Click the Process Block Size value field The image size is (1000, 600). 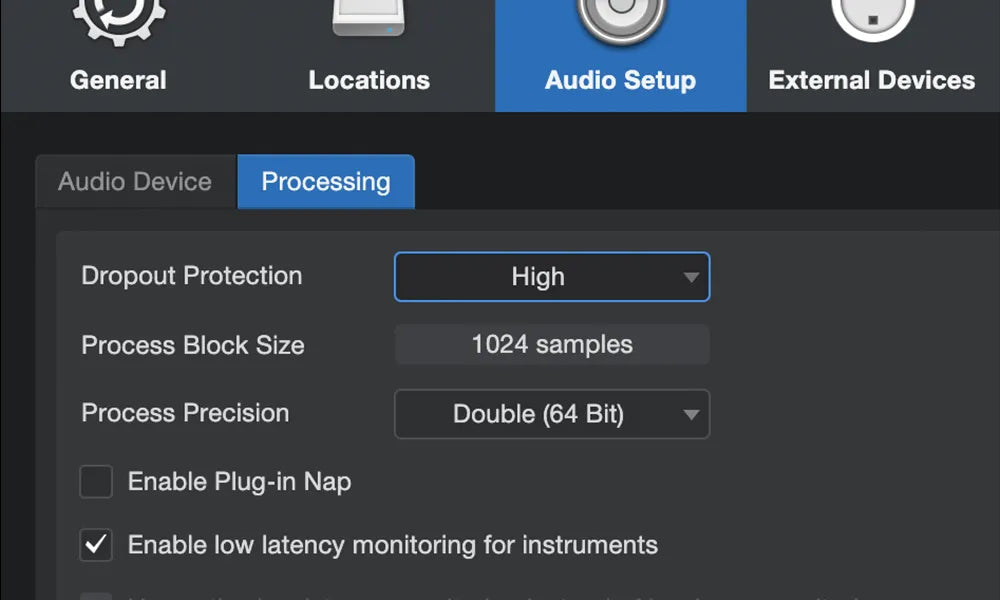(x=551, y=345)
